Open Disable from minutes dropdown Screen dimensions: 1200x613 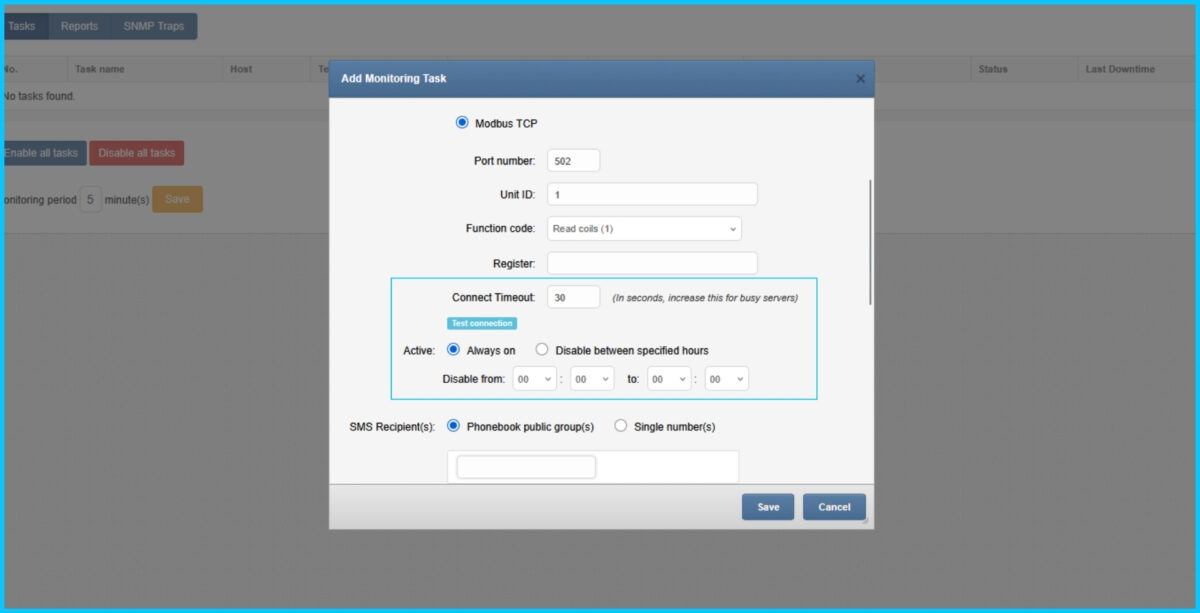coord(592,379)
